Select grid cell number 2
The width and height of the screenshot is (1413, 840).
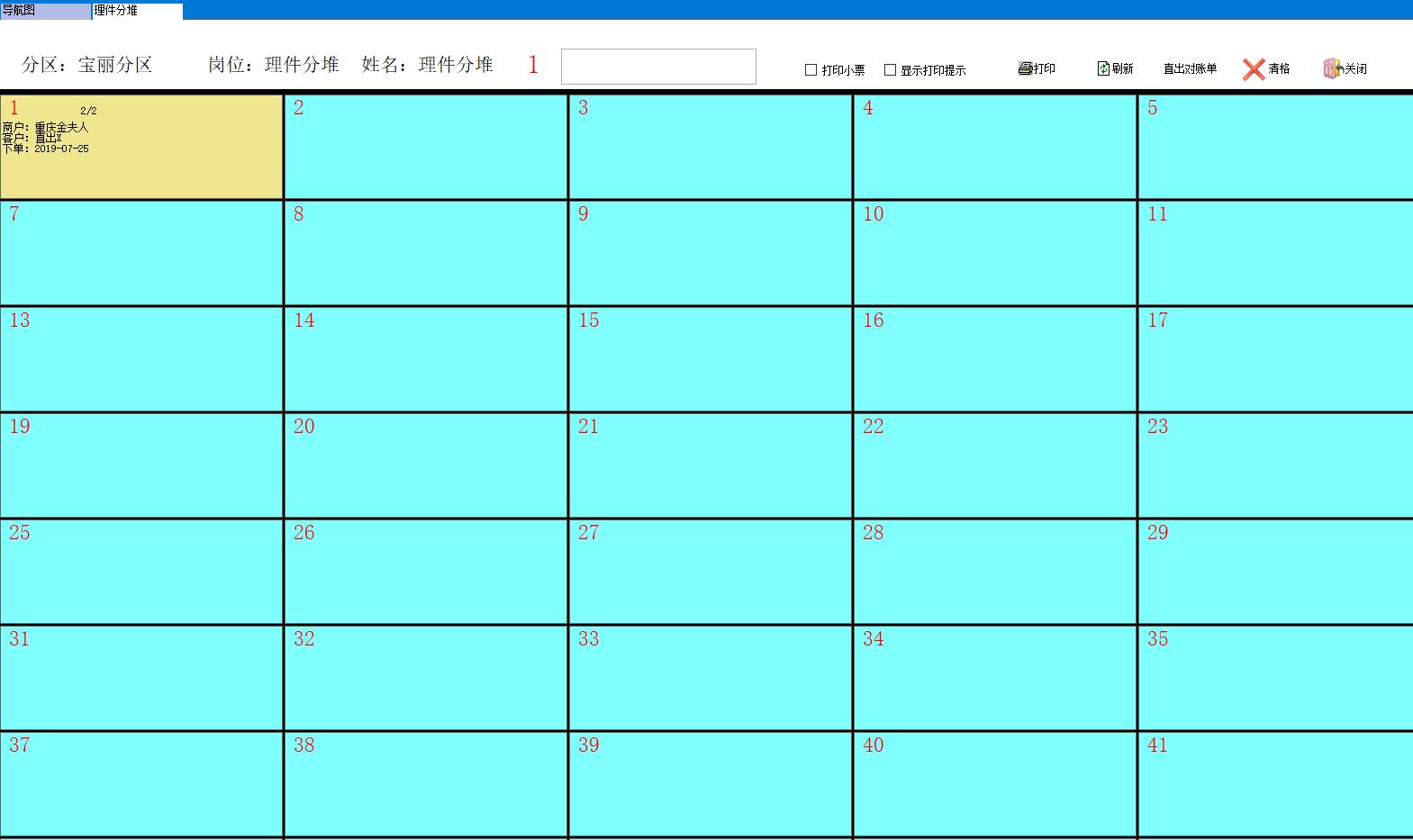[x=426, y=148]
